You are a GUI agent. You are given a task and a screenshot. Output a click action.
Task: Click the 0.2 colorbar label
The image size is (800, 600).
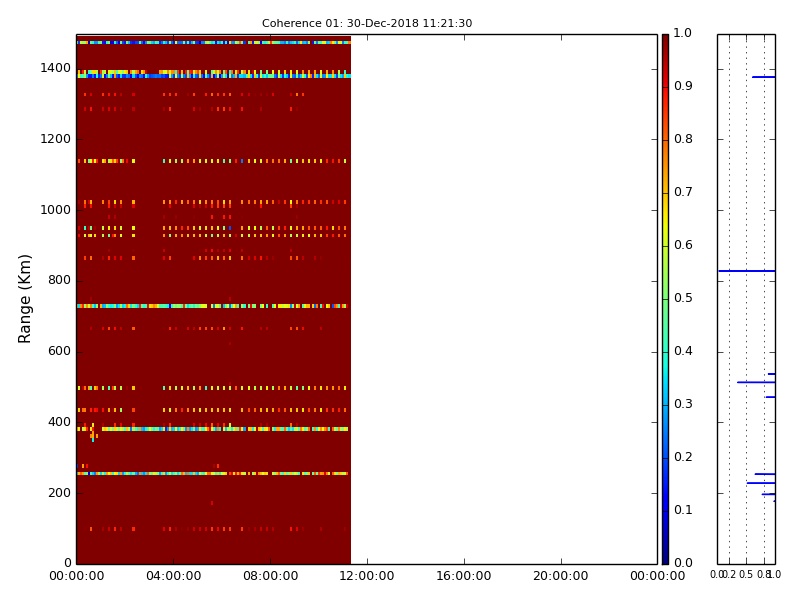click(x=683, y=457)
